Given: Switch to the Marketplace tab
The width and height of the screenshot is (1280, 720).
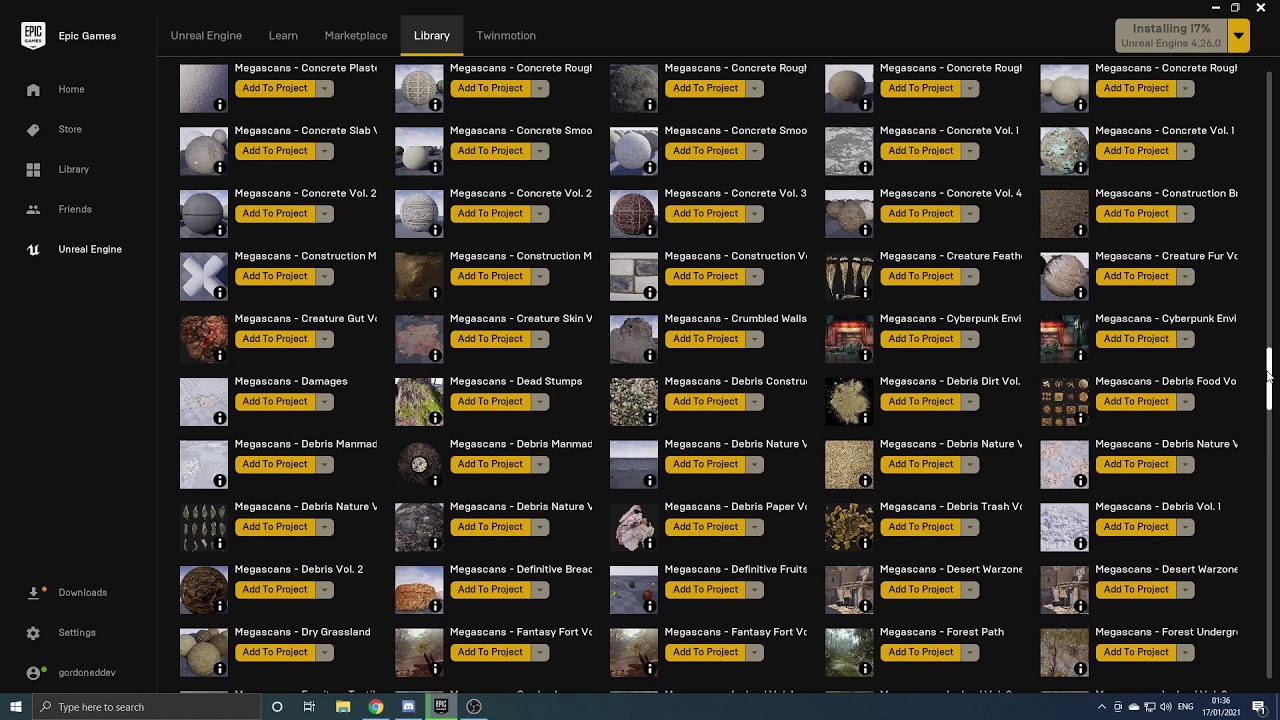Looking at the screenshot, I should click(x=355, y=35).
